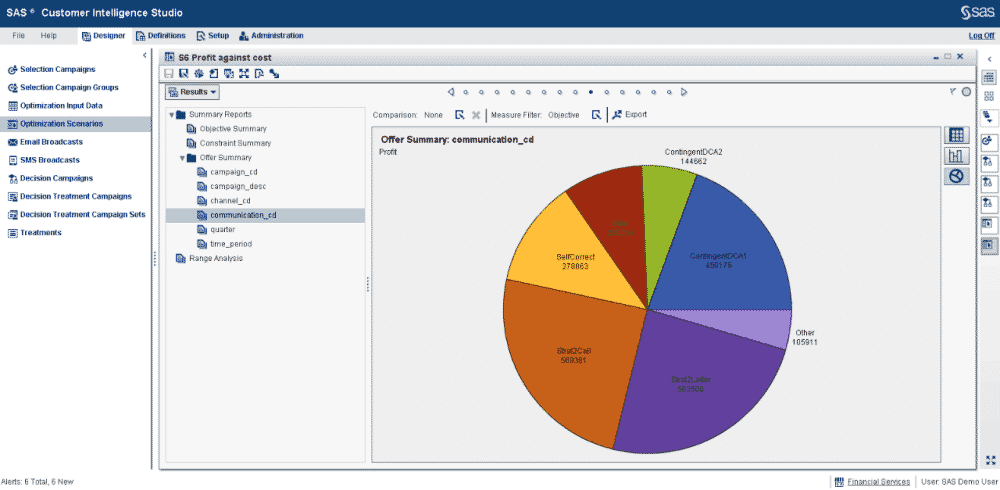Collapse the Offer Summary tree folder
Viewport: 1000px width, 490px height.
(x=182, y=158)
